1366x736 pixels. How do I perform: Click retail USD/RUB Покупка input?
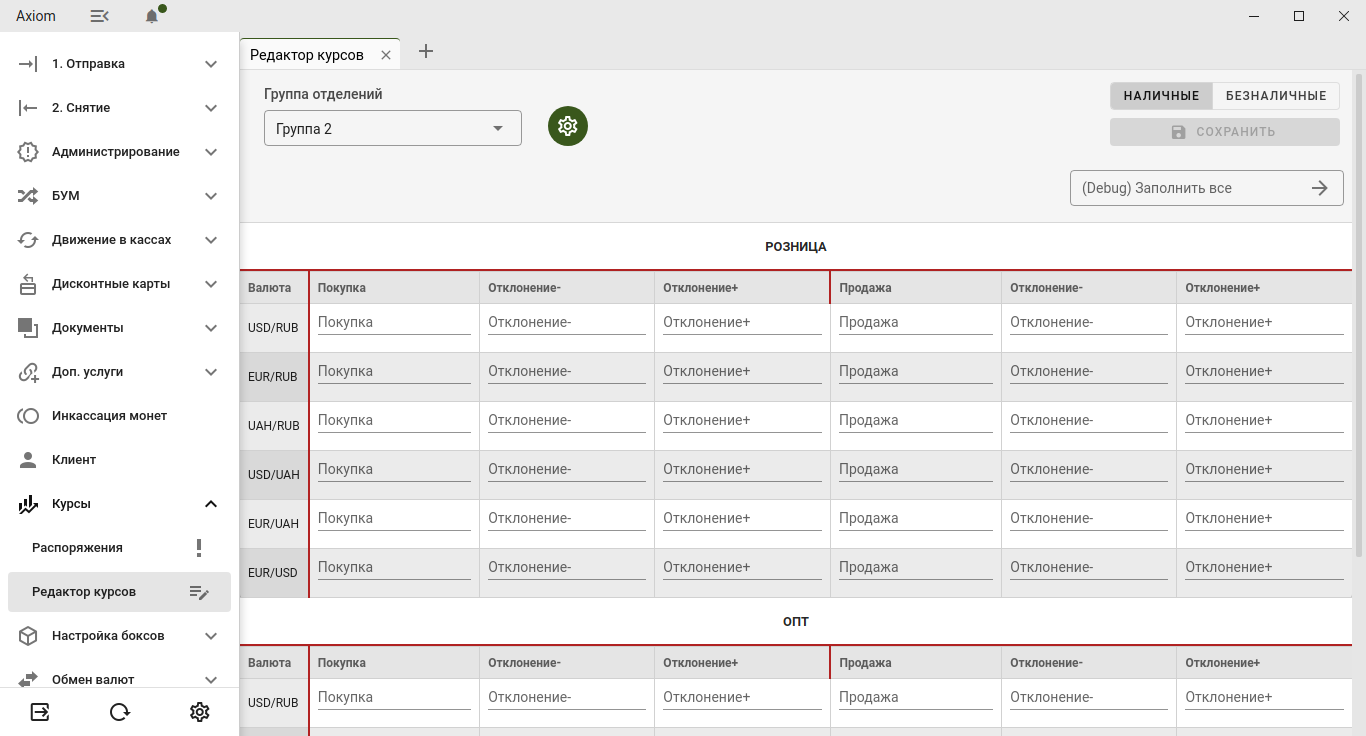[x=394, y=323]
